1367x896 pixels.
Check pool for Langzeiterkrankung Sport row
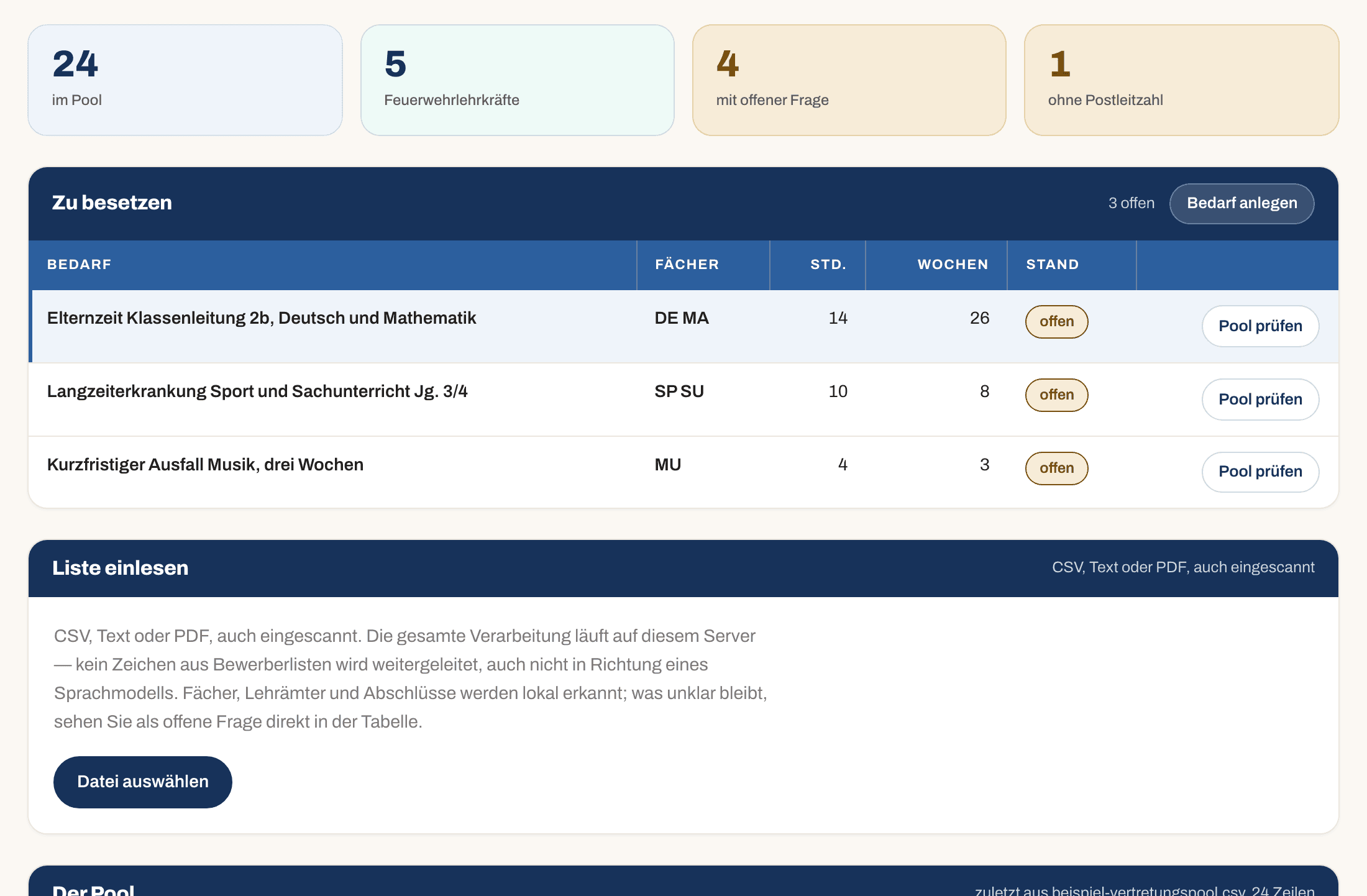point(1260,400)
